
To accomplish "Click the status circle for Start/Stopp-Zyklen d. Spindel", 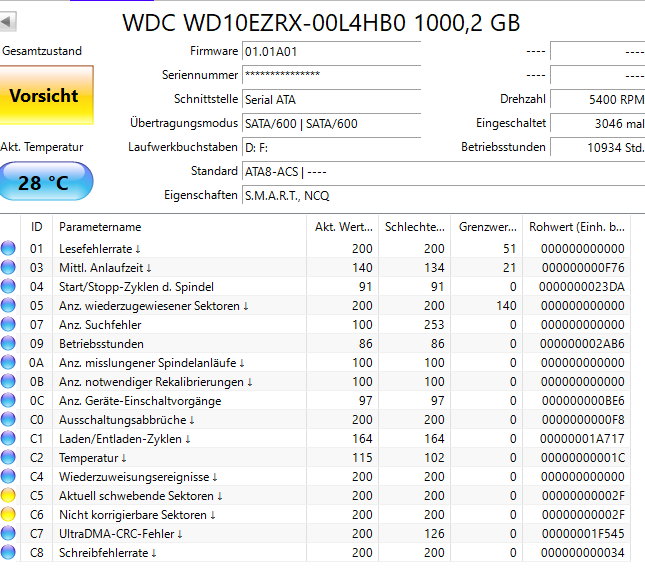I will coord(8,286).
